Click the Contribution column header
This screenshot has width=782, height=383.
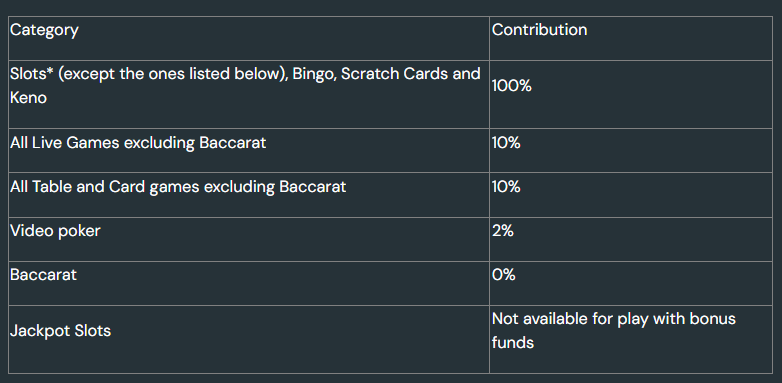pos(539,30)
